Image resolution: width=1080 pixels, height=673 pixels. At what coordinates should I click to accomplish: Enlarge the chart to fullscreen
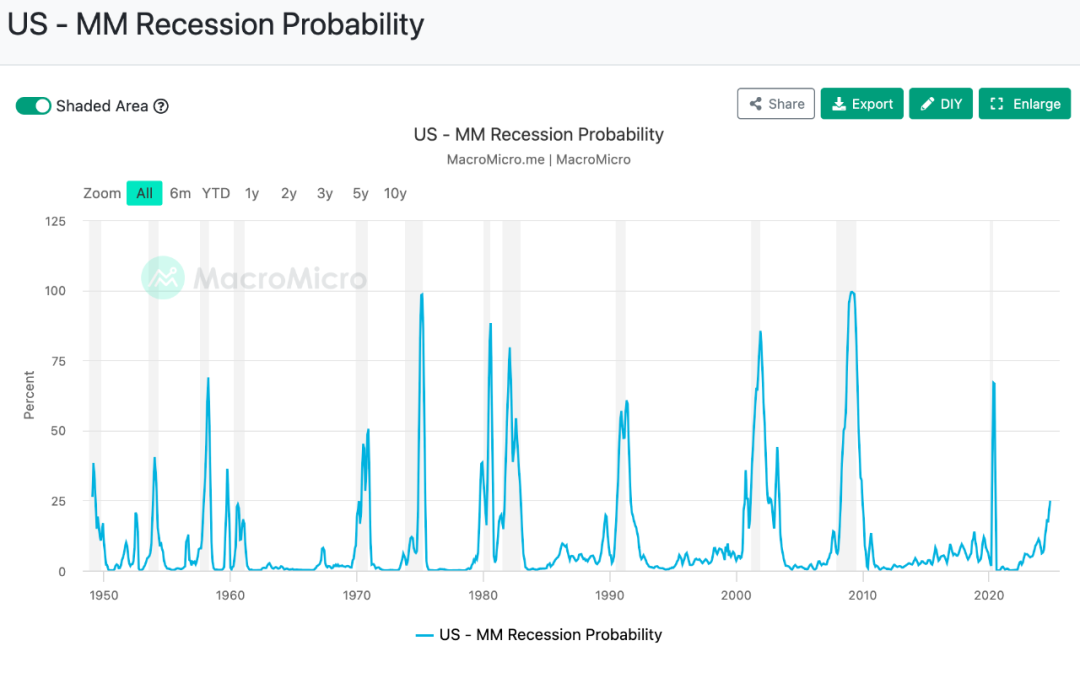point(1025,104)
